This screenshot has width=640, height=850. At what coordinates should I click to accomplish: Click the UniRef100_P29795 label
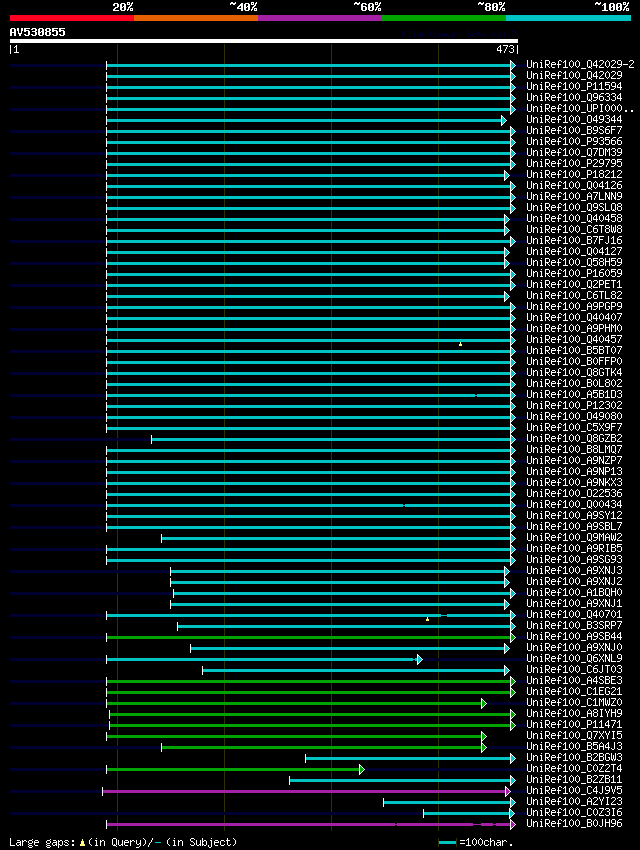[574, 163]
